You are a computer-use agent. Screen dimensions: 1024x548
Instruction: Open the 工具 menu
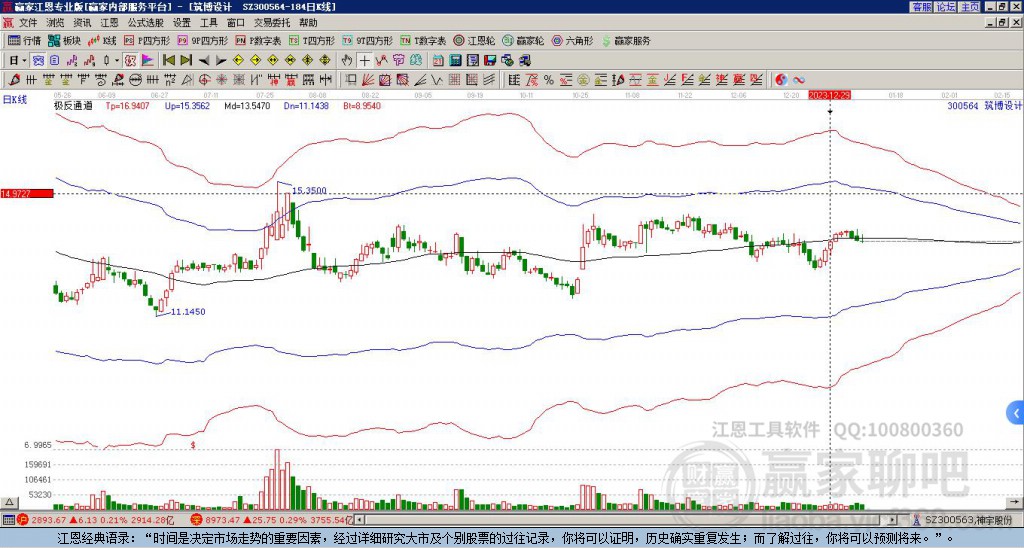pyautogui.click(x=209, y=23)
